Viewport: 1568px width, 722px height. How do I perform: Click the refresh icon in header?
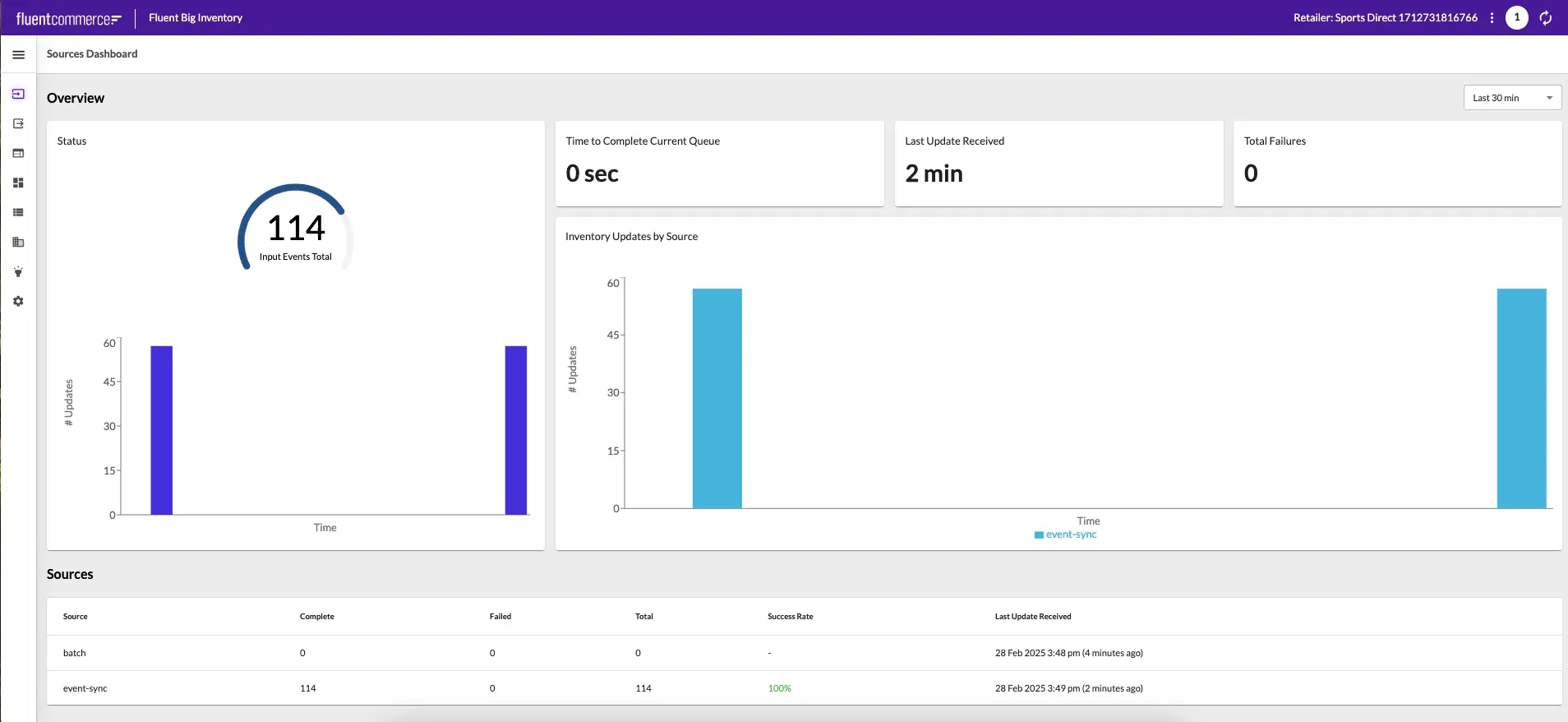pyautogui.click(x=1546, y=17)
